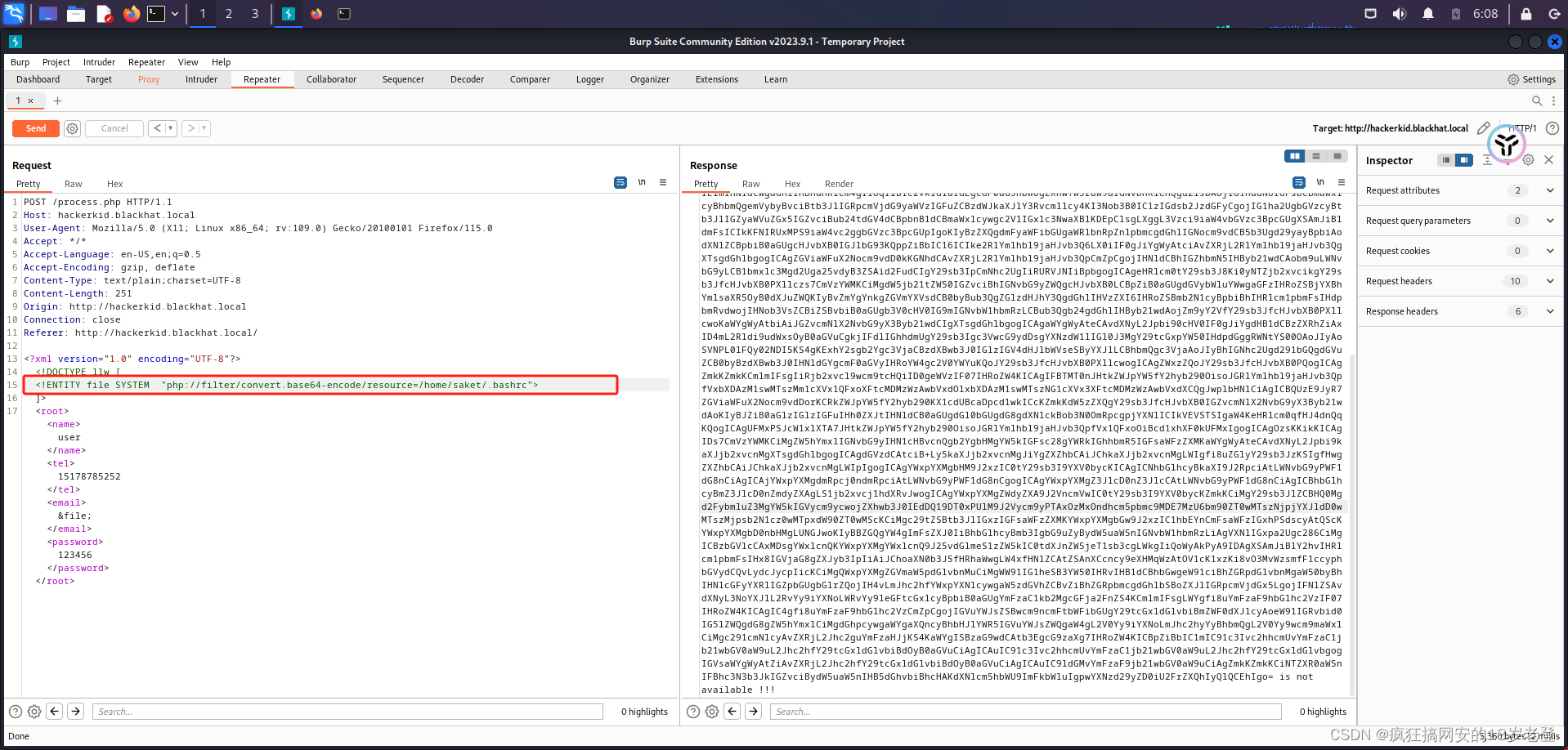Dock the Inspector on the left side

pyautogui.click(x=1445, y=160)
